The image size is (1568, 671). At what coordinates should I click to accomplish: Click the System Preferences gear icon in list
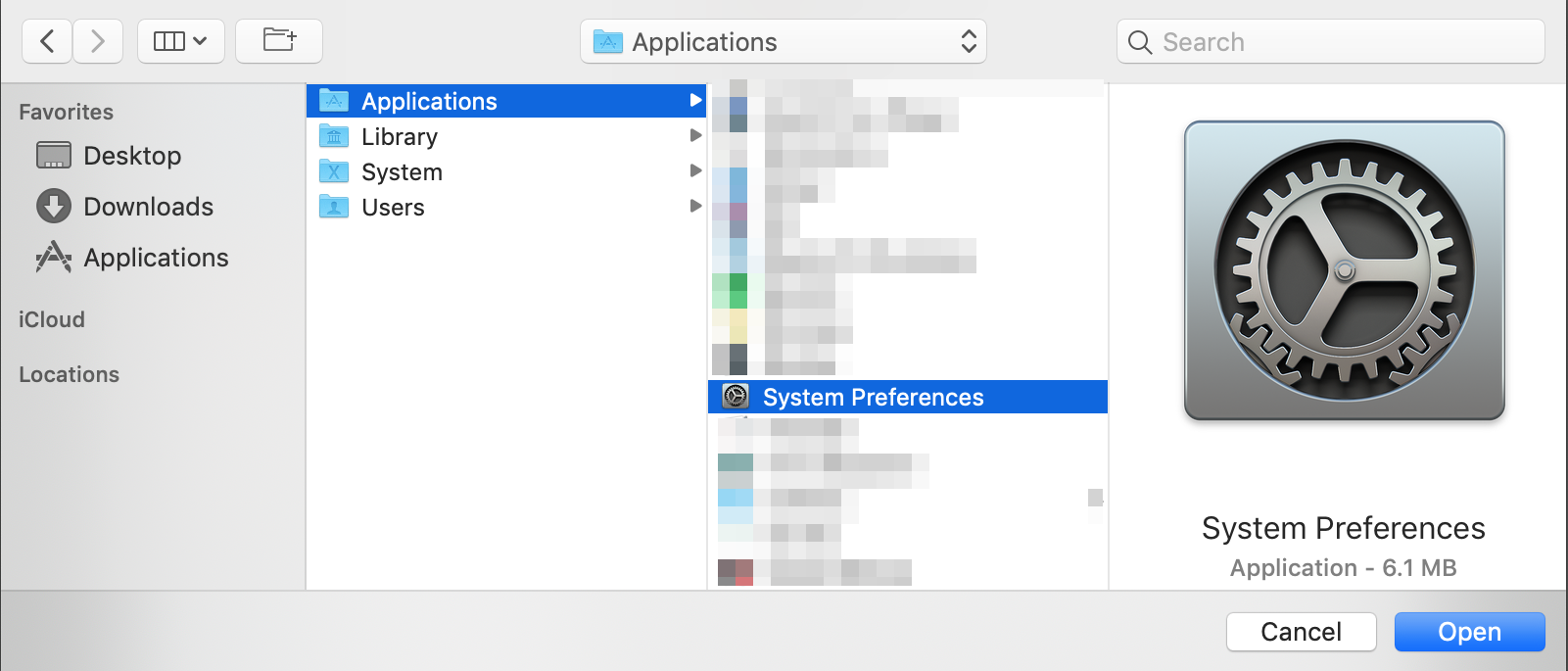click(736, 396)
